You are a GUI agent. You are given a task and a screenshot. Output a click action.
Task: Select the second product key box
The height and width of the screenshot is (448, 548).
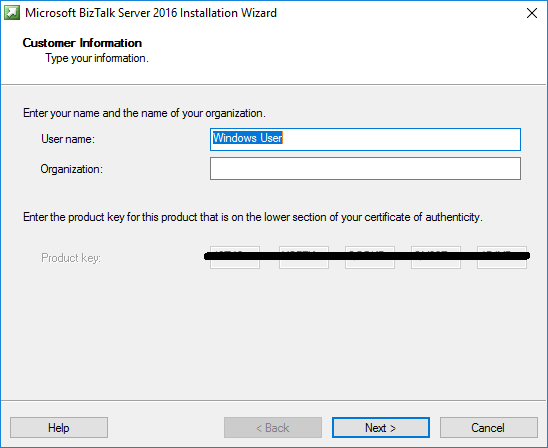tap(304, 258)
